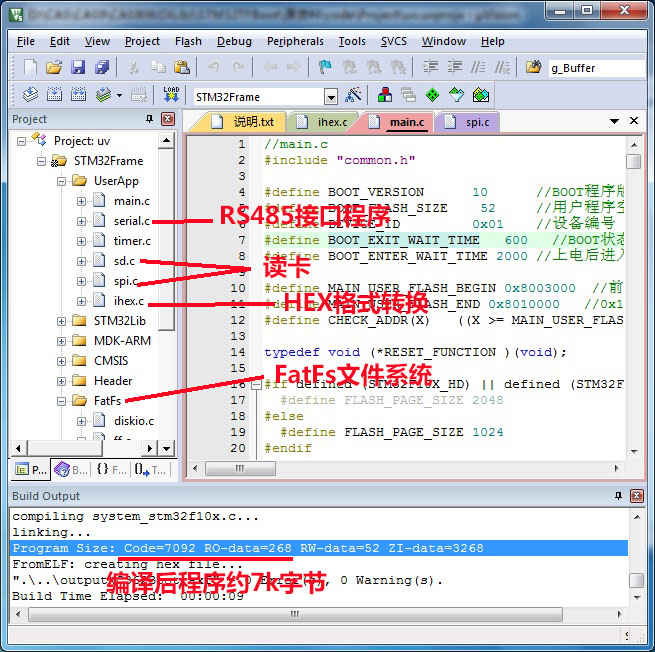
Task: Select diskio.c in project tree
Action: tap(134, 421)
